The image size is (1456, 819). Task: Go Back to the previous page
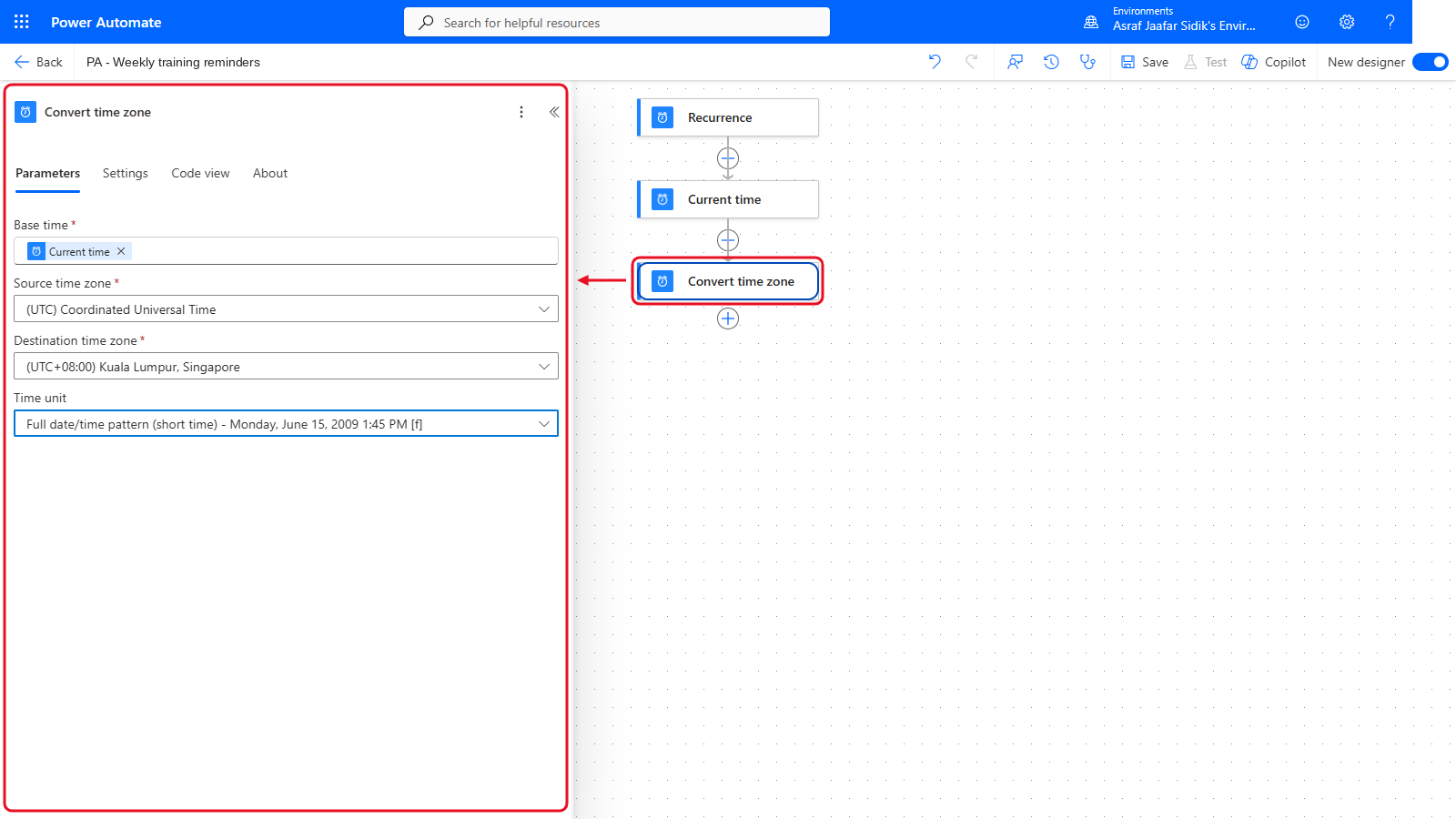click(38, 62)
